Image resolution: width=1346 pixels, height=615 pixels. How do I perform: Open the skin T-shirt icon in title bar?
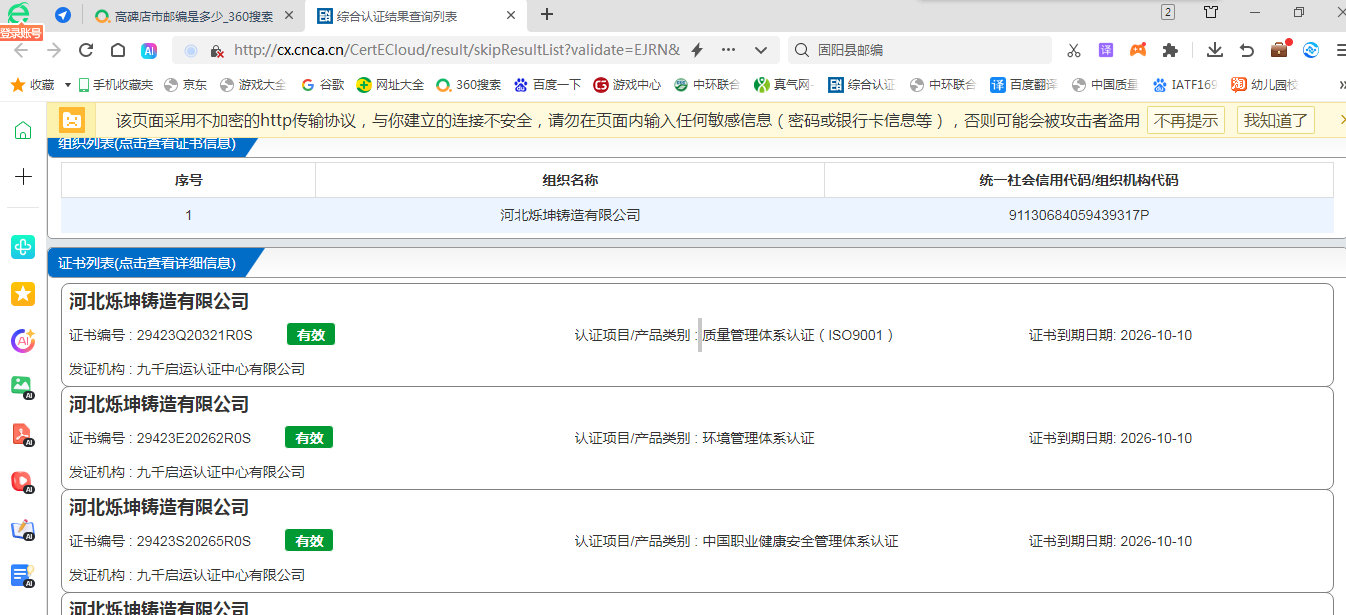[1211, 12]
